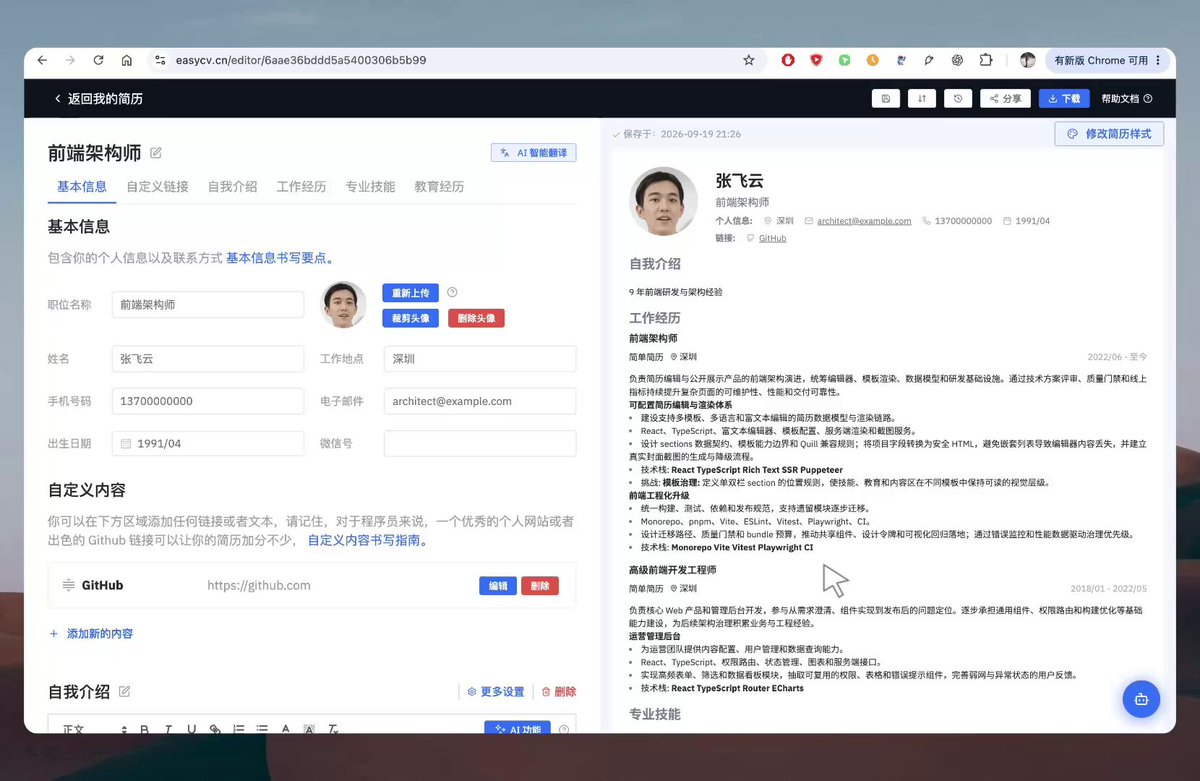Click 删除 with trash icon for 自我介绍

pyautogui.click(x=558, y=691)
